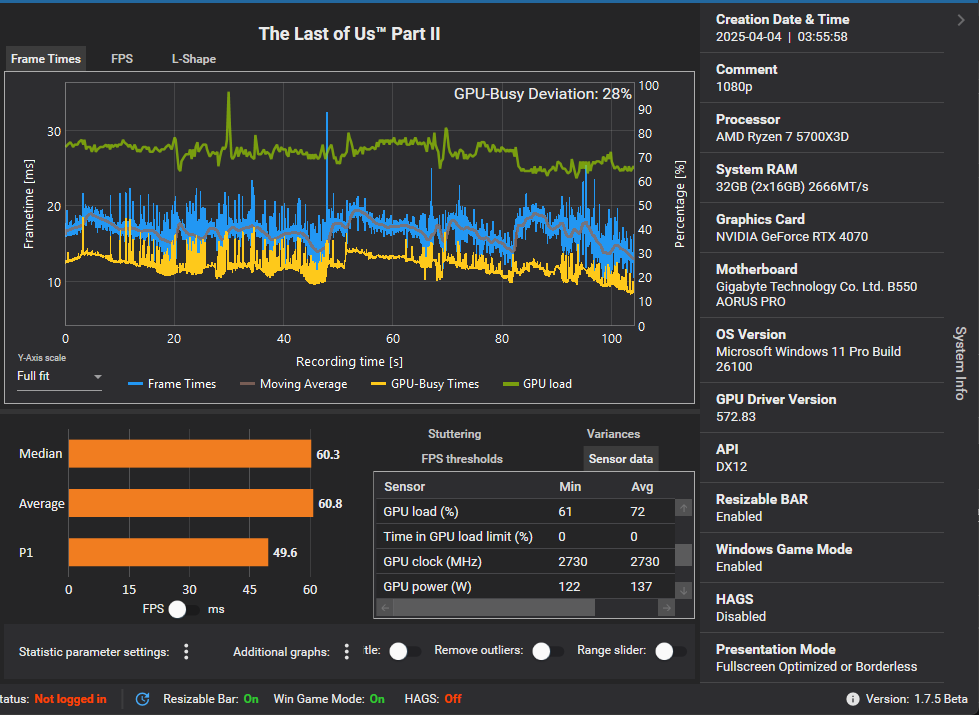Viewport: 979px width, 715px height.
Task: Toggle Moving Average legend entry
Action: [293, 384]
